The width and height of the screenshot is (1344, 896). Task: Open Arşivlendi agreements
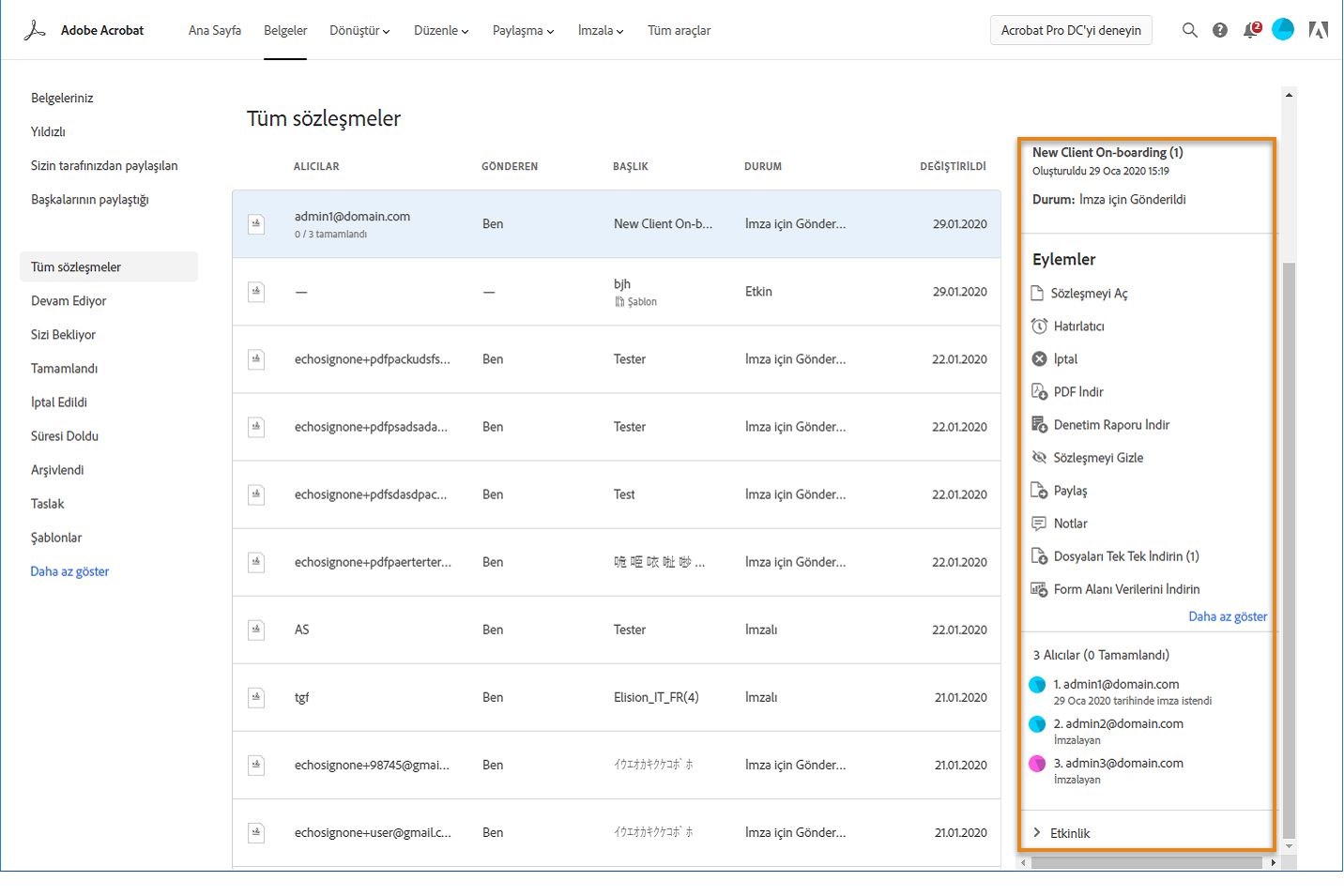point(57,470)
